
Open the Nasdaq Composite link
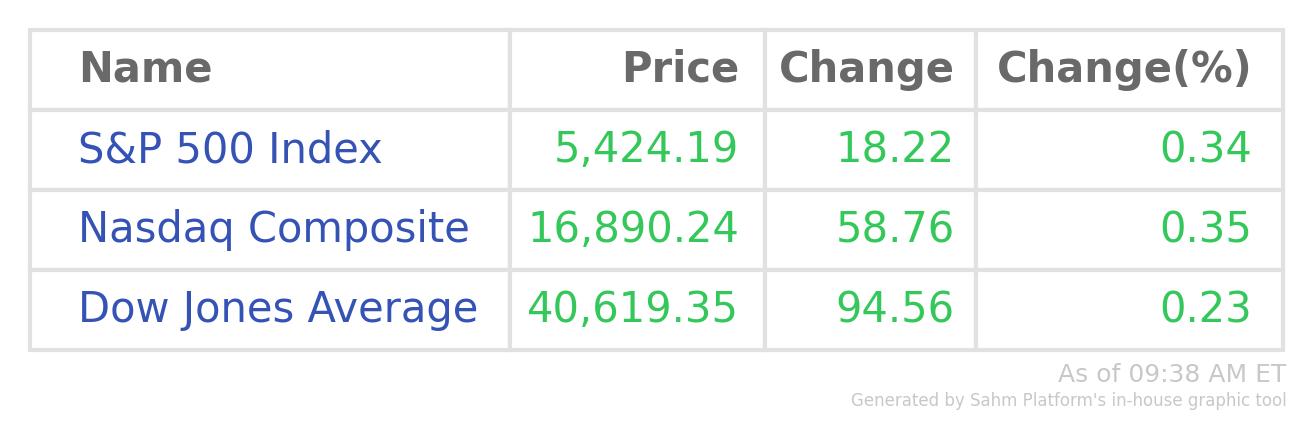(x=273, y=228)
